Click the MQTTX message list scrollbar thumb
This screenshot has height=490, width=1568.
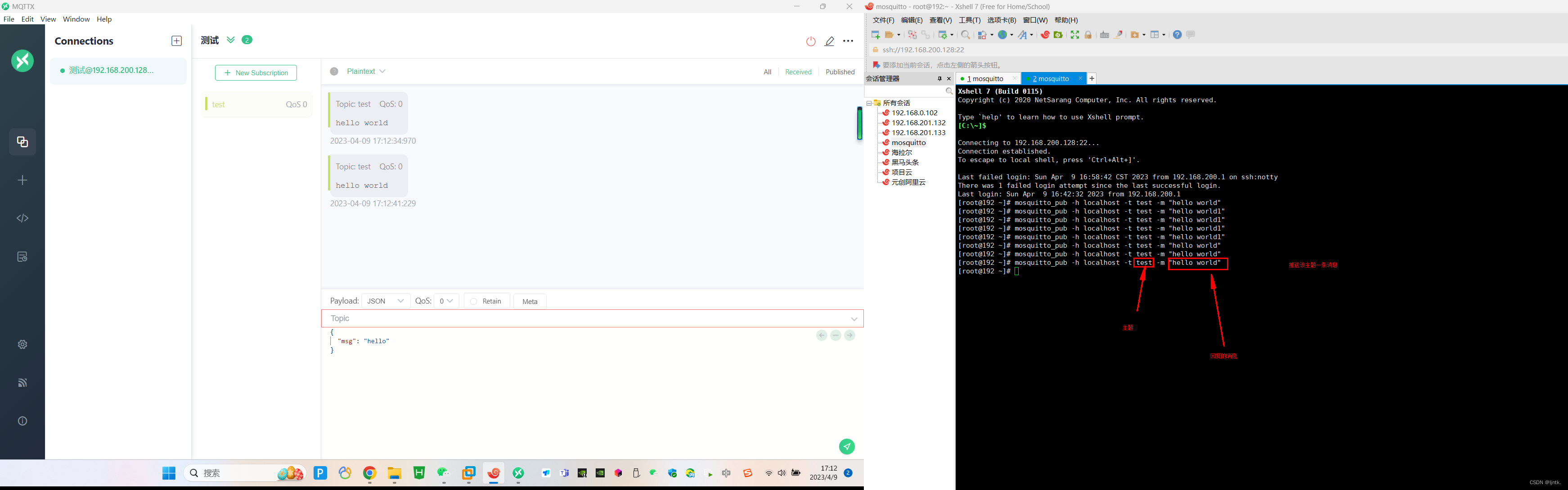click(859, 123)
